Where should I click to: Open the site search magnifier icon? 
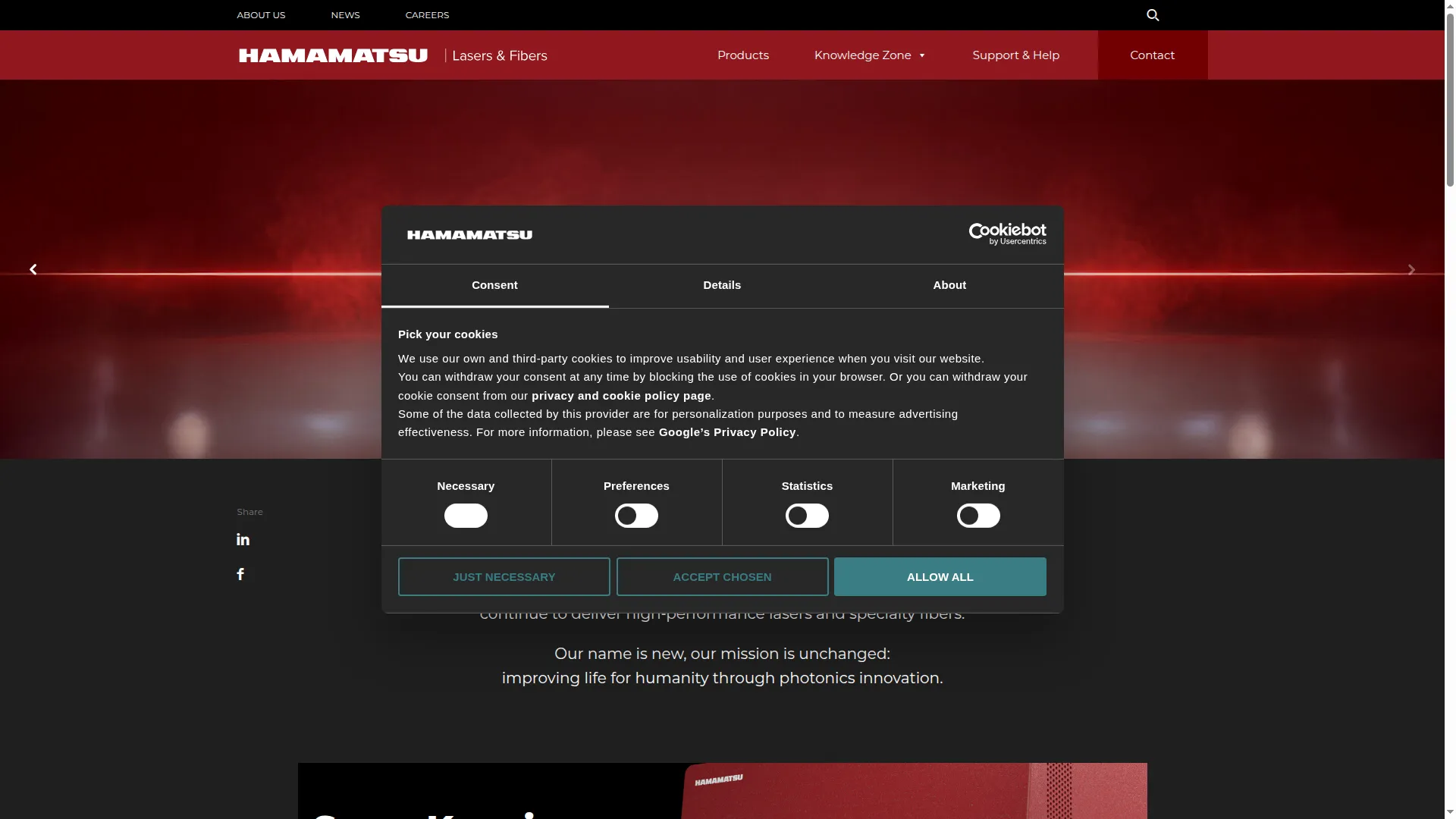[1153, 15]
